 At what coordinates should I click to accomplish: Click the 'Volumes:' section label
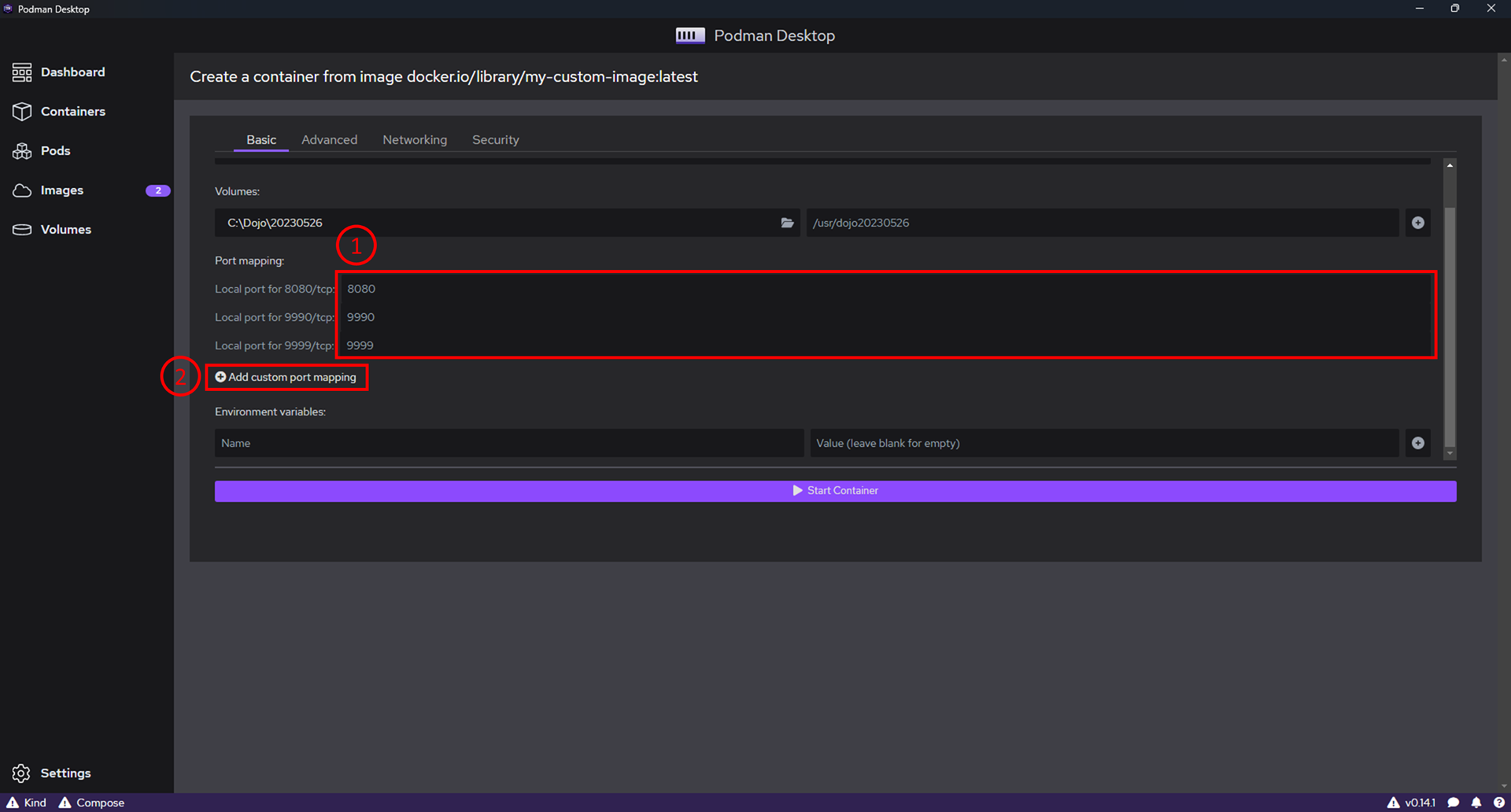point(237,191)
